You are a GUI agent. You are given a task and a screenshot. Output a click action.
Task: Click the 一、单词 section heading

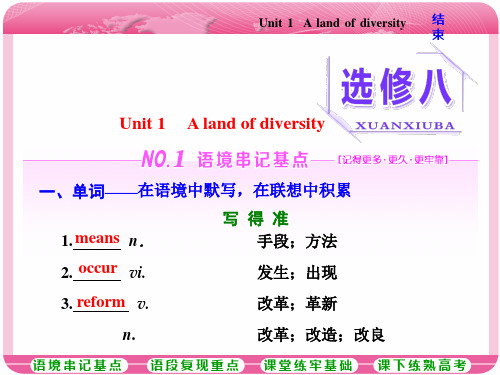coord(72,191)
